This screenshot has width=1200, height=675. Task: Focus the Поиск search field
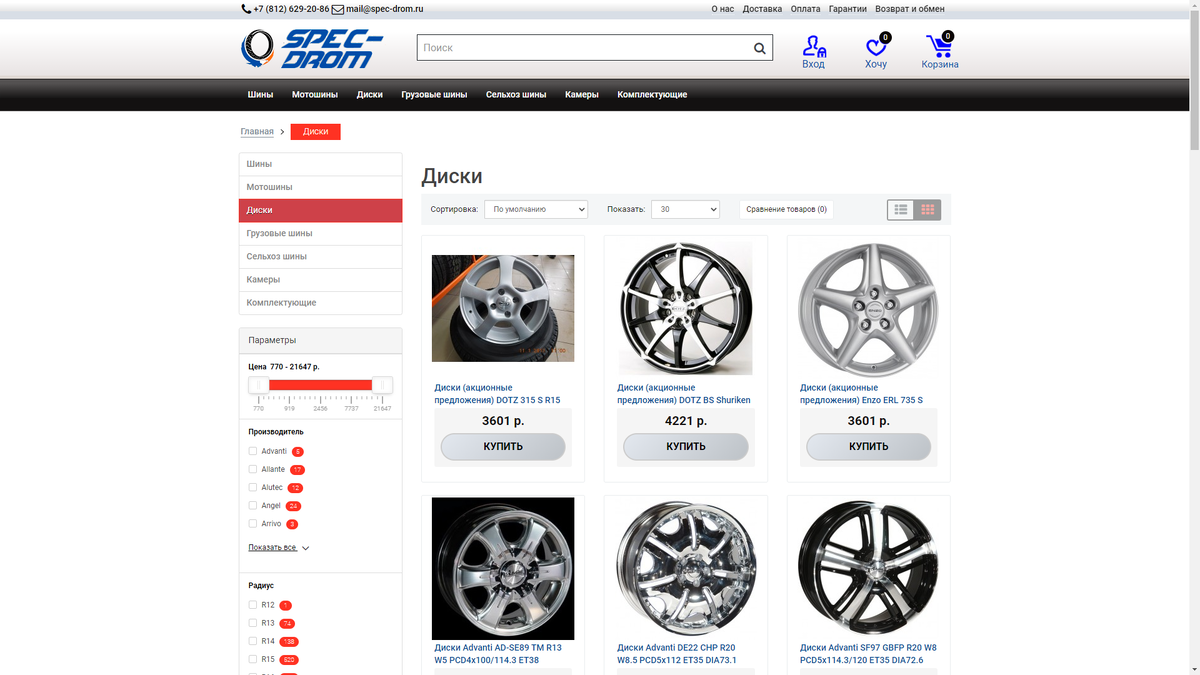point(583,48)
